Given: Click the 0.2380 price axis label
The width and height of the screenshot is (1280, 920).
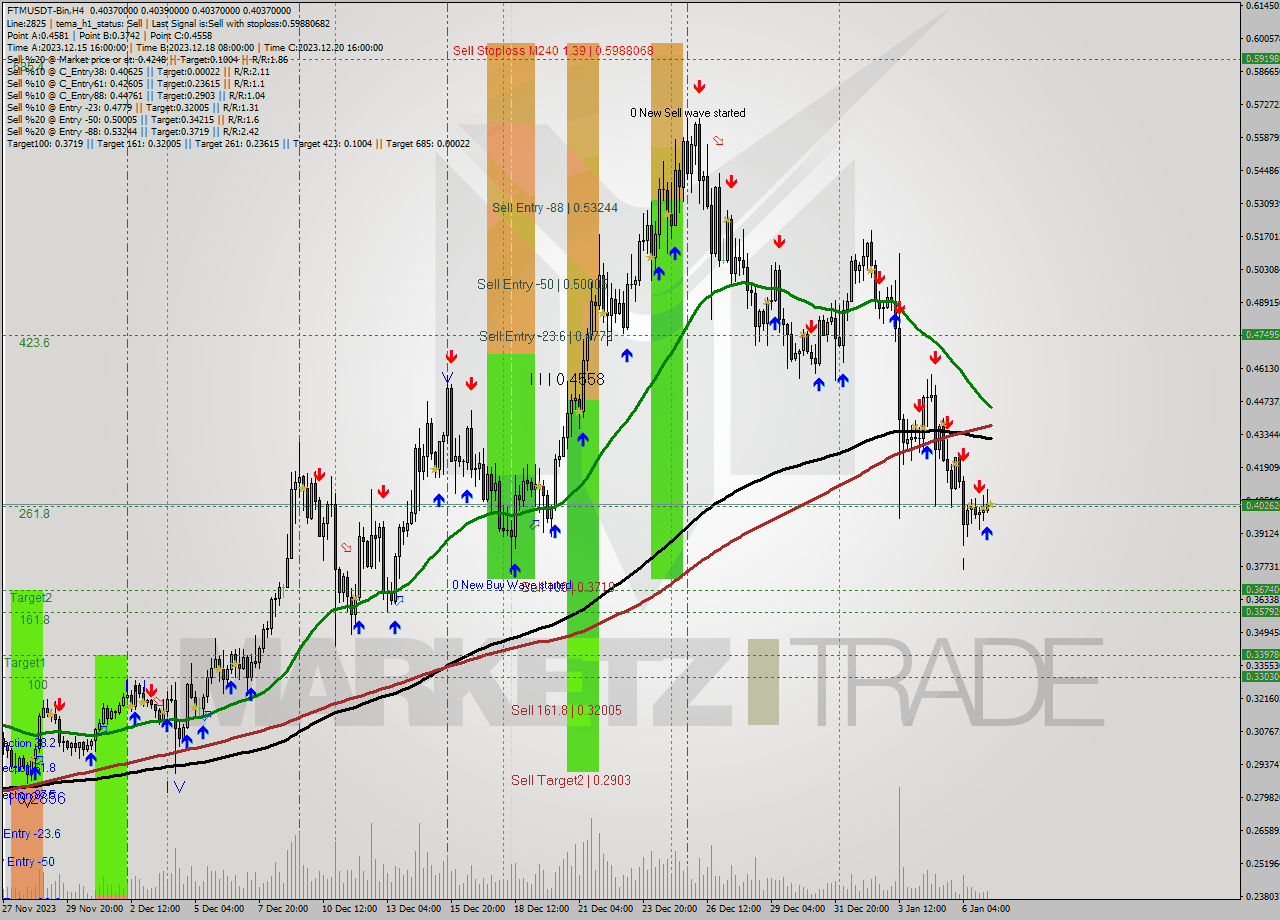Looking at the screenshot, I should (1262, 896).
